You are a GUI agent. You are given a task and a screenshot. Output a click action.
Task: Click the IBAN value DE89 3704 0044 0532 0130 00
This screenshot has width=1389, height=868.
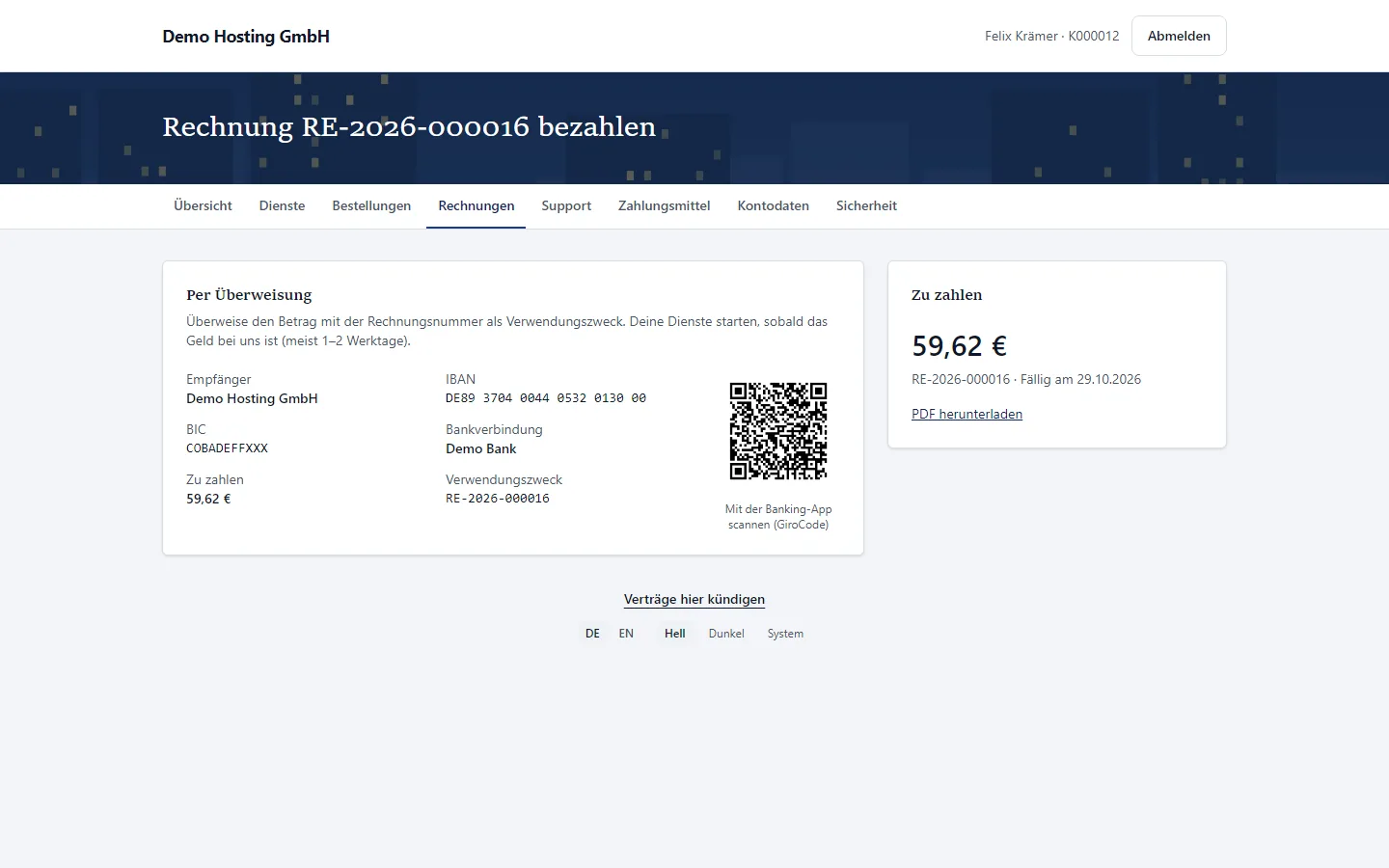point(546,398)
